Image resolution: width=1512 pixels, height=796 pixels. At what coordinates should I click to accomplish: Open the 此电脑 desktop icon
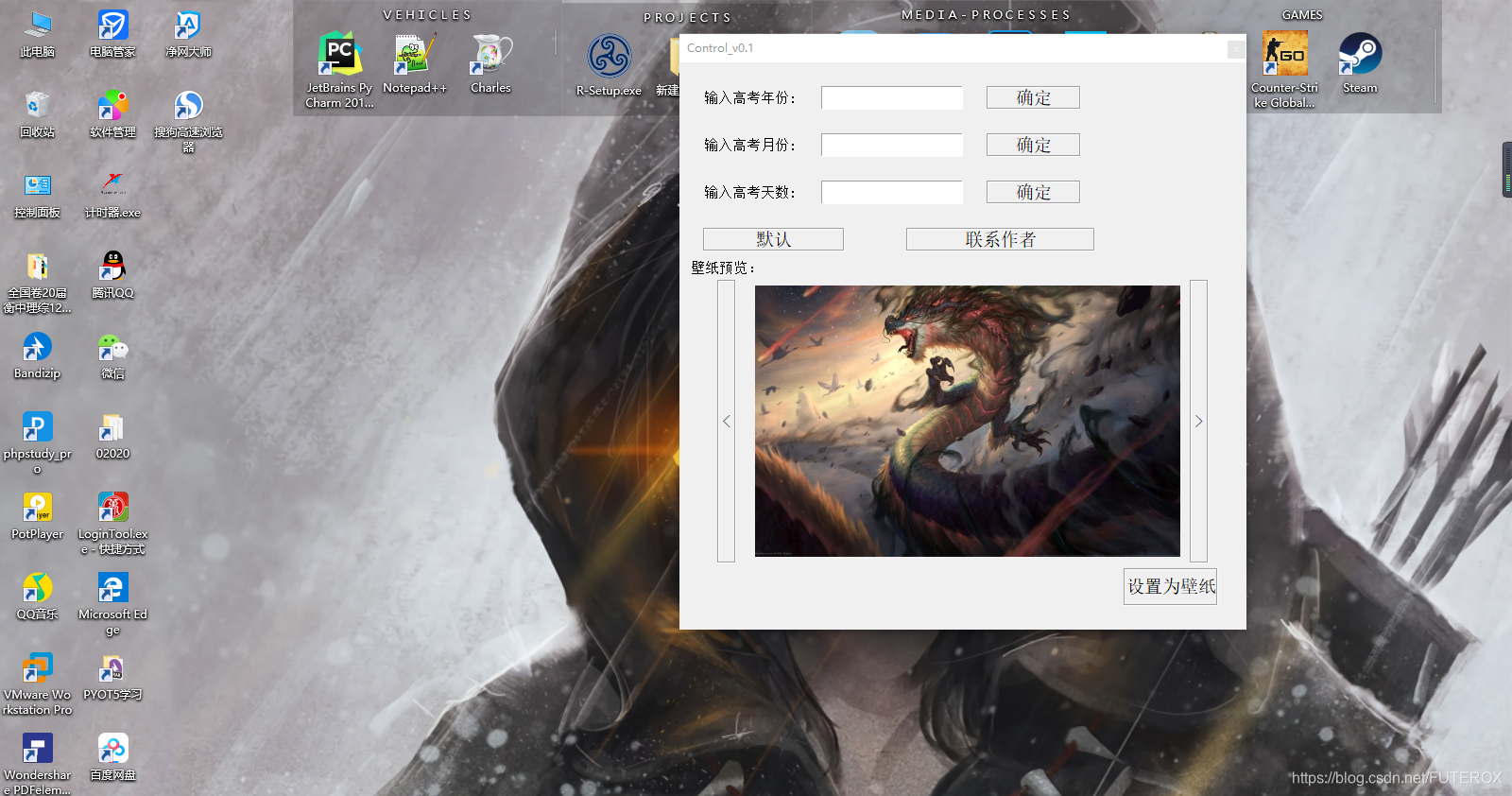[x=37, y=34]
